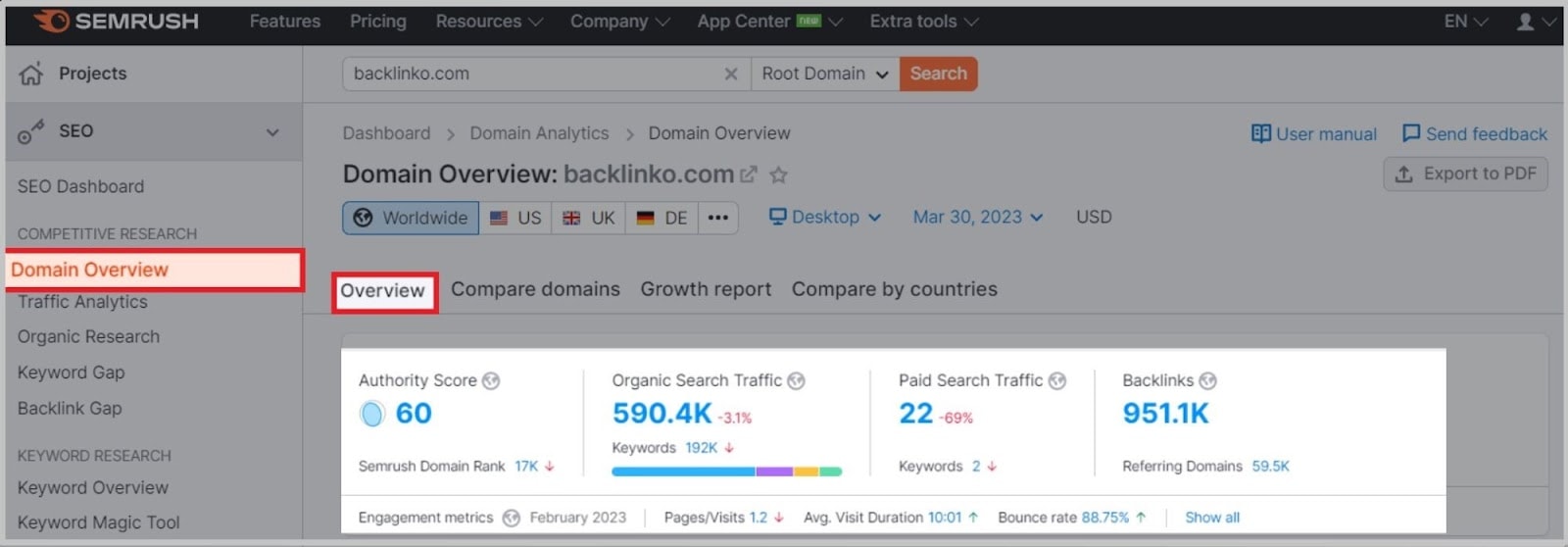Click Paid Search Traffic globe icon
The image size is (1568, 547).
[1057, 380]
